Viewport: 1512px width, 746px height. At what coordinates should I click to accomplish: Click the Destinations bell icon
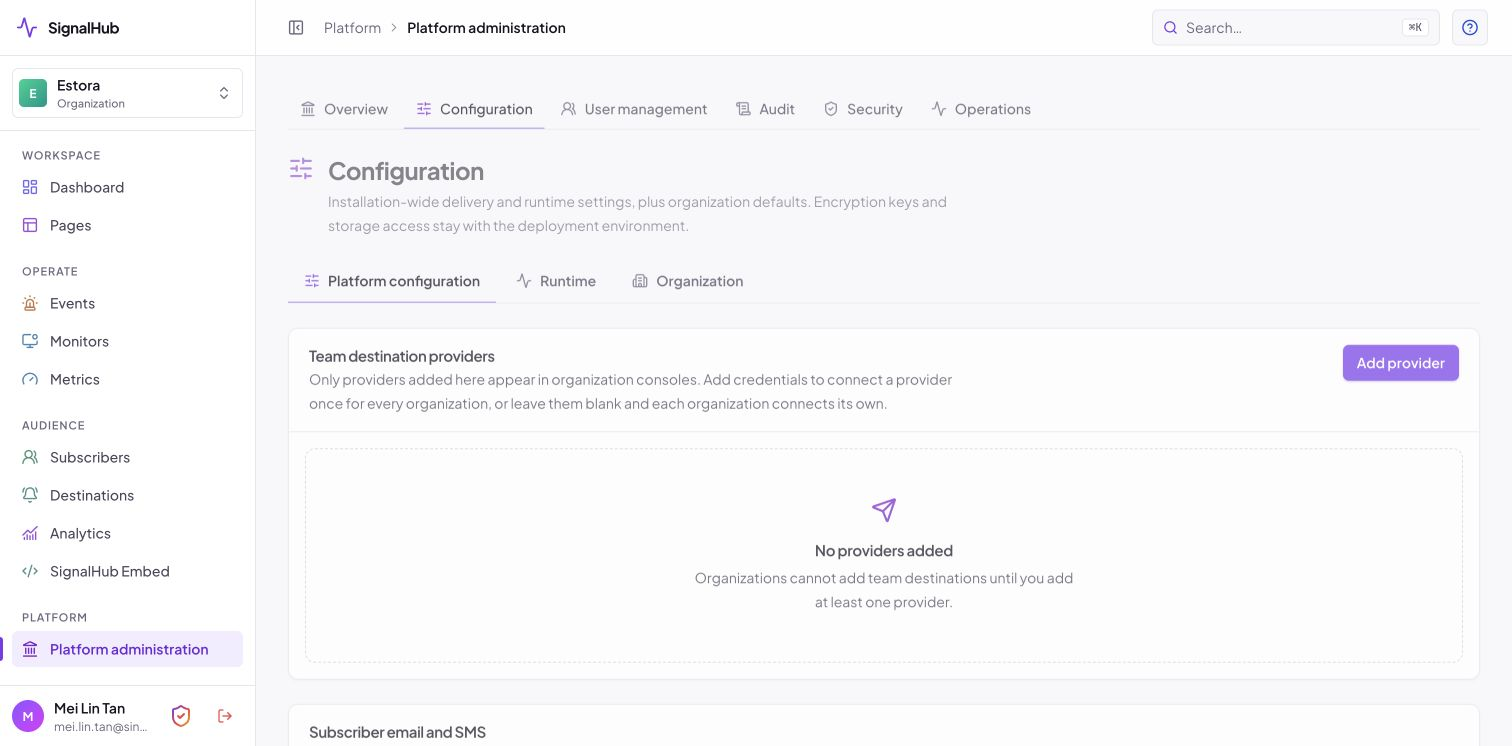[x=30, y=495]
